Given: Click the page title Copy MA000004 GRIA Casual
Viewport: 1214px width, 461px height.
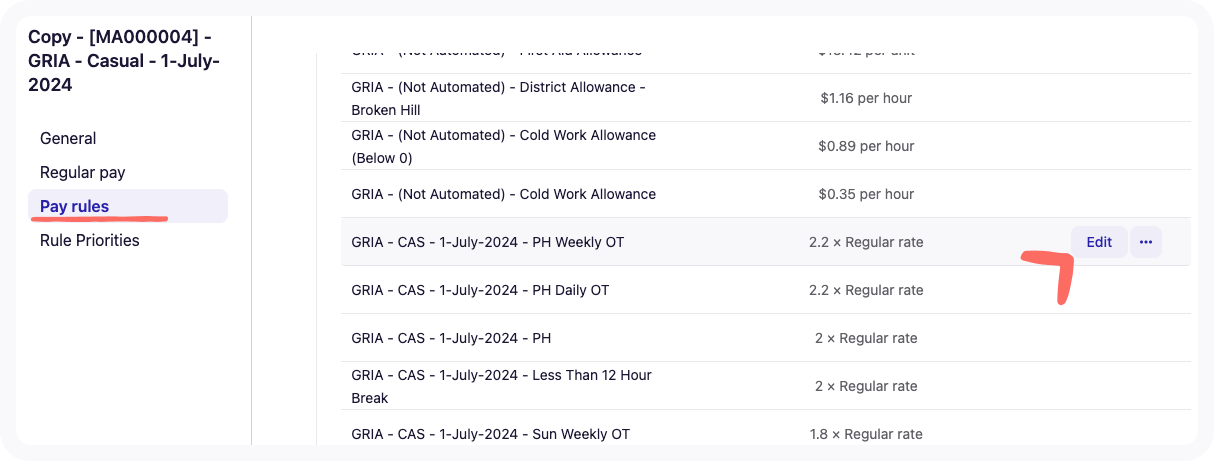Looking at the screenshot, I should [125, 61].
